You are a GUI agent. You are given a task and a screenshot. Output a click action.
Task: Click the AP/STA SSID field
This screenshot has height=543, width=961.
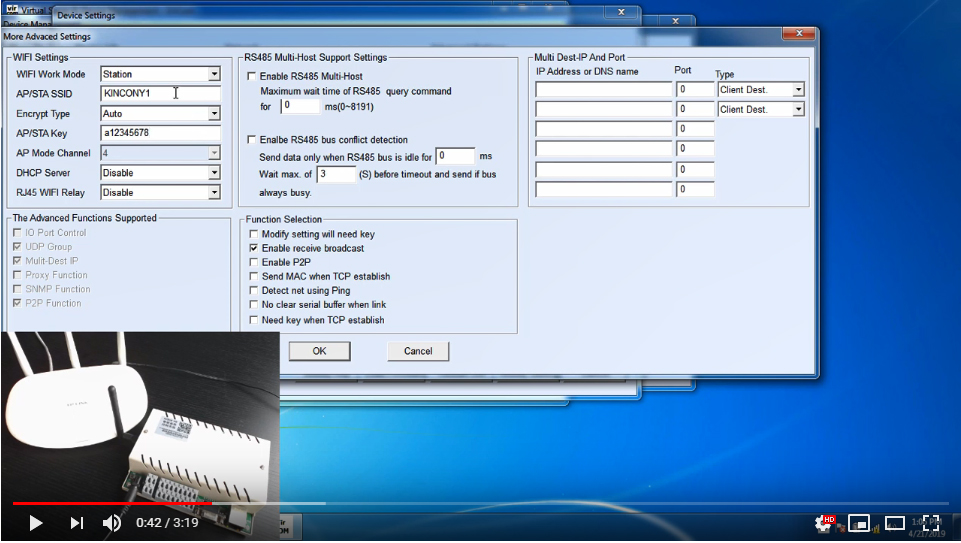coord(160,93)
